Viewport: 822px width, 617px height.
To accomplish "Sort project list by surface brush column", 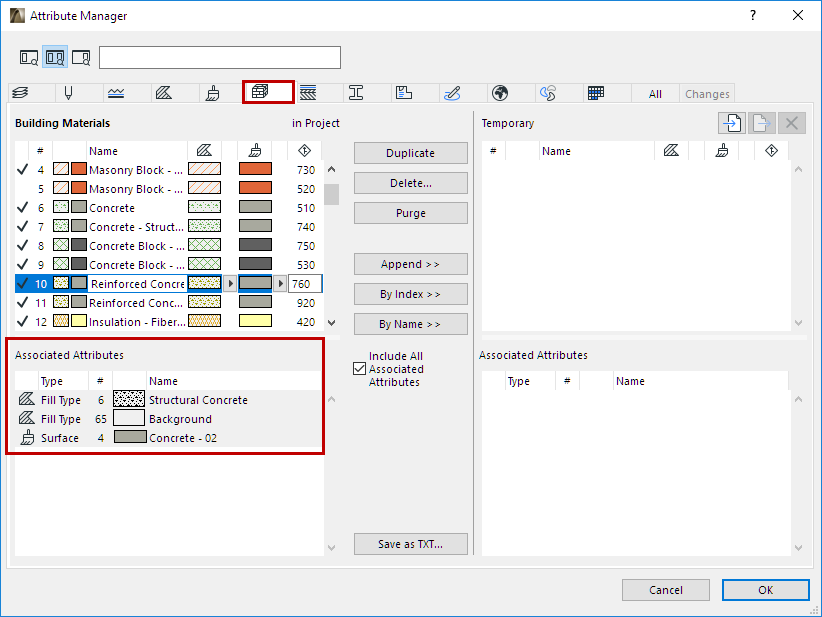I will 255,151.
